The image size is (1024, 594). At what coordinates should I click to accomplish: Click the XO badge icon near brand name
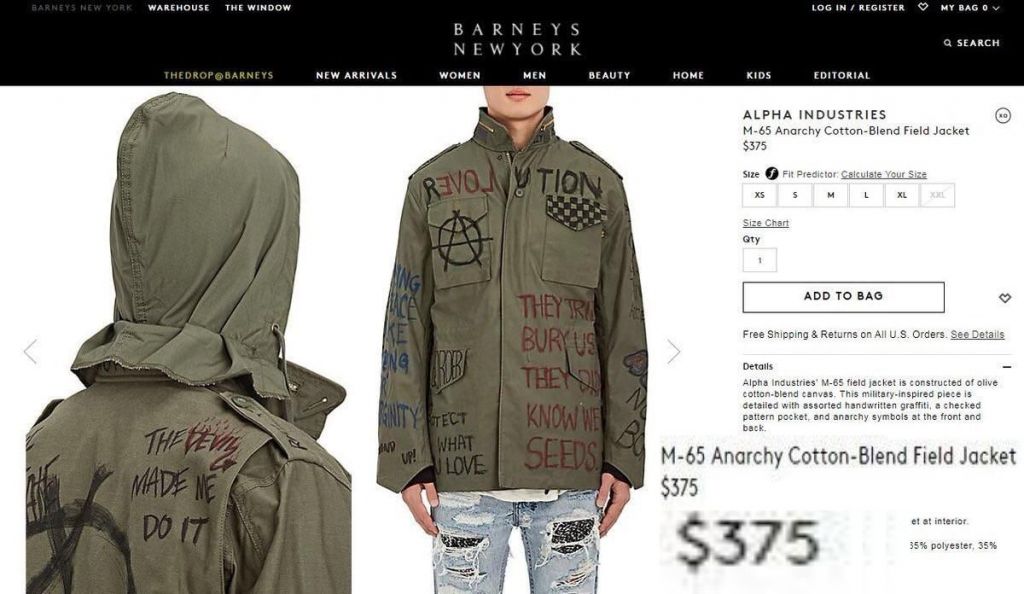coord(1002,116)
